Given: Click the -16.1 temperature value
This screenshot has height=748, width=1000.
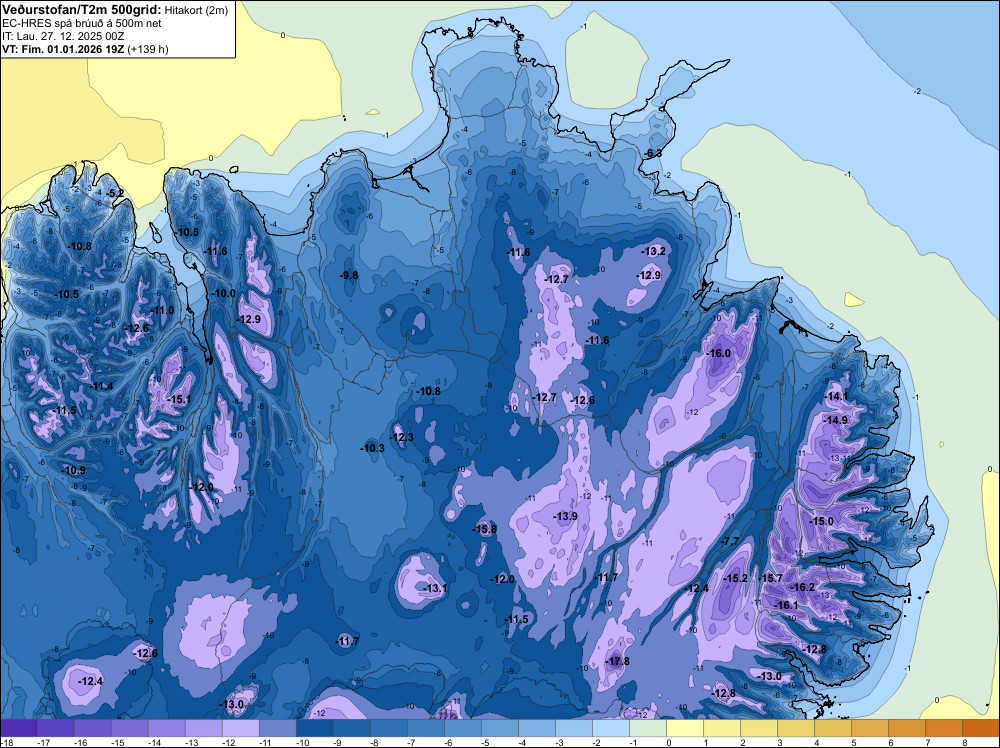Looking at the screenshot, I should point(786,605).
